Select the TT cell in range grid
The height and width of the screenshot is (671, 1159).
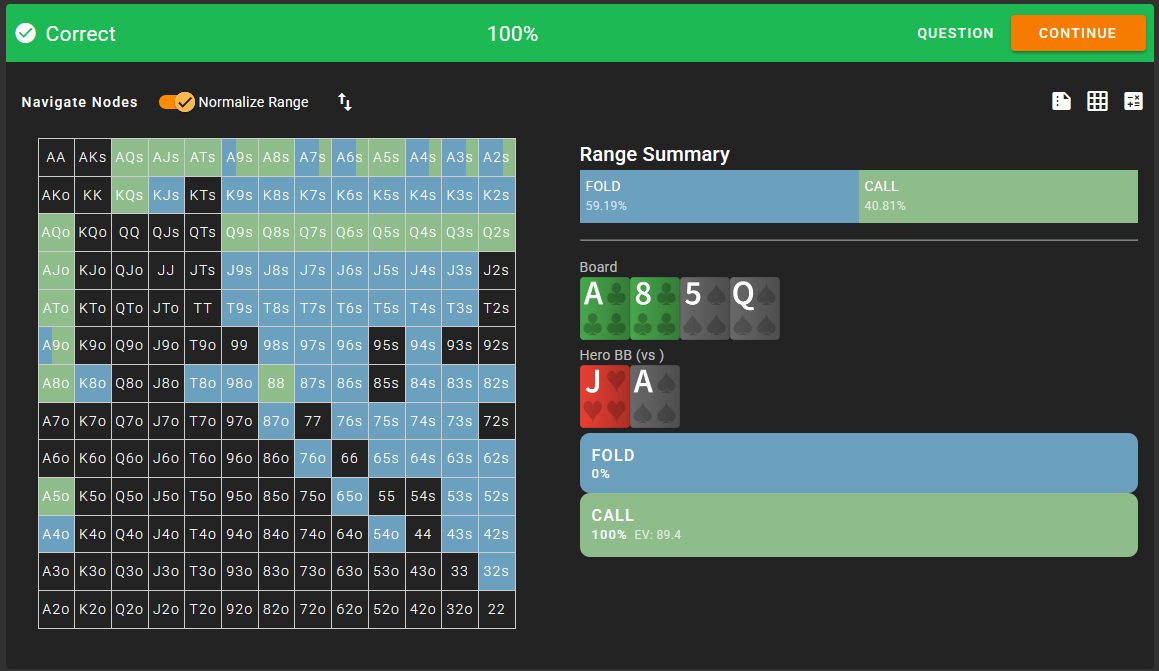203,308
